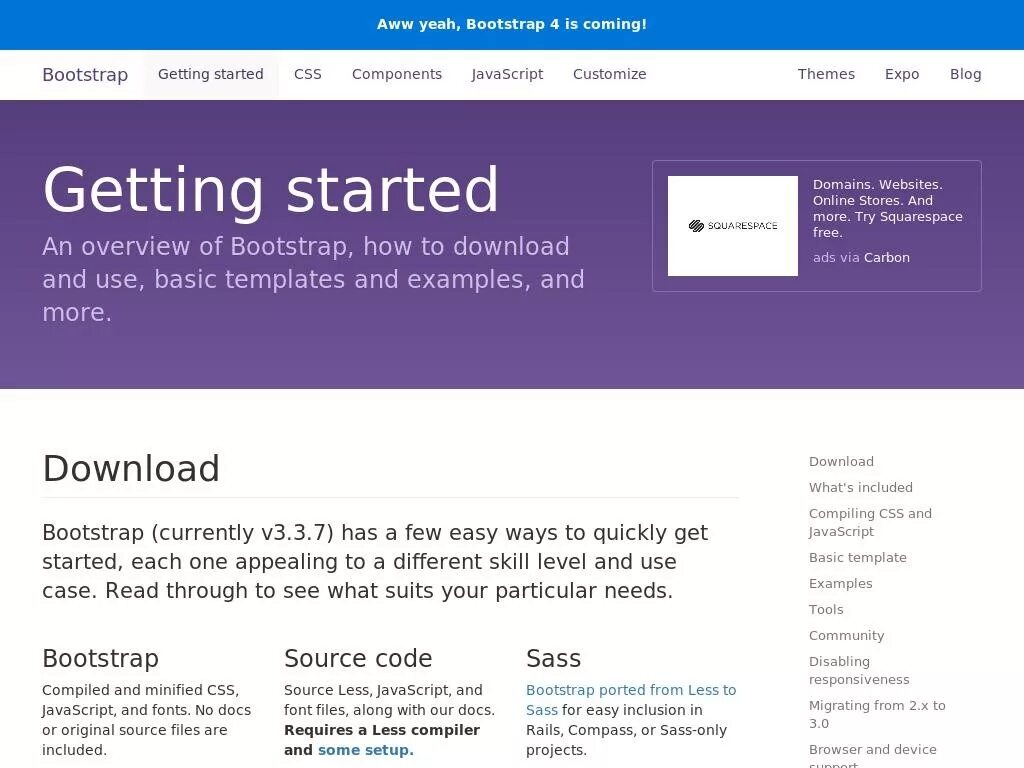1024x768 pixels.
Task: Click the Squarespace ad logo image
Action: tap(733, 226)
